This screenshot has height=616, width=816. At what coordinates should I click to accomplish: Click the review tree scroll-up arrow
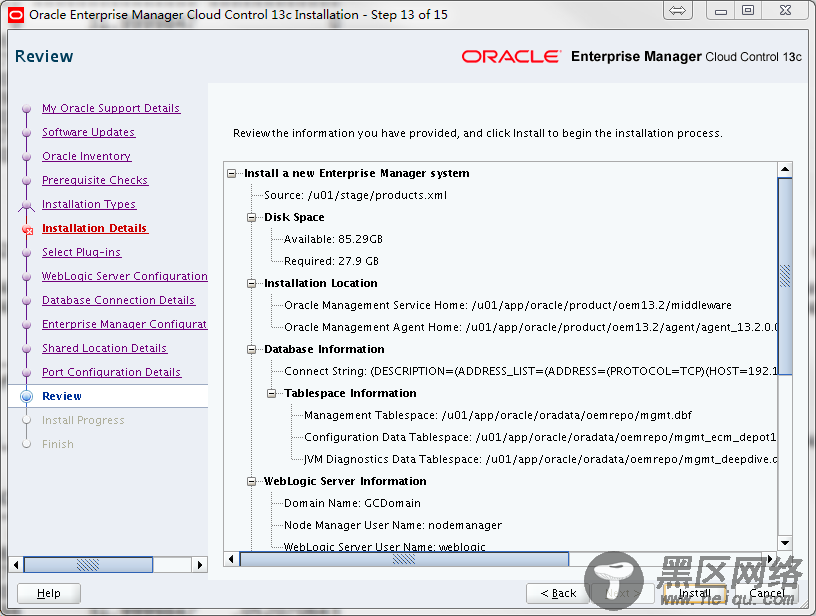coord(785,170)
